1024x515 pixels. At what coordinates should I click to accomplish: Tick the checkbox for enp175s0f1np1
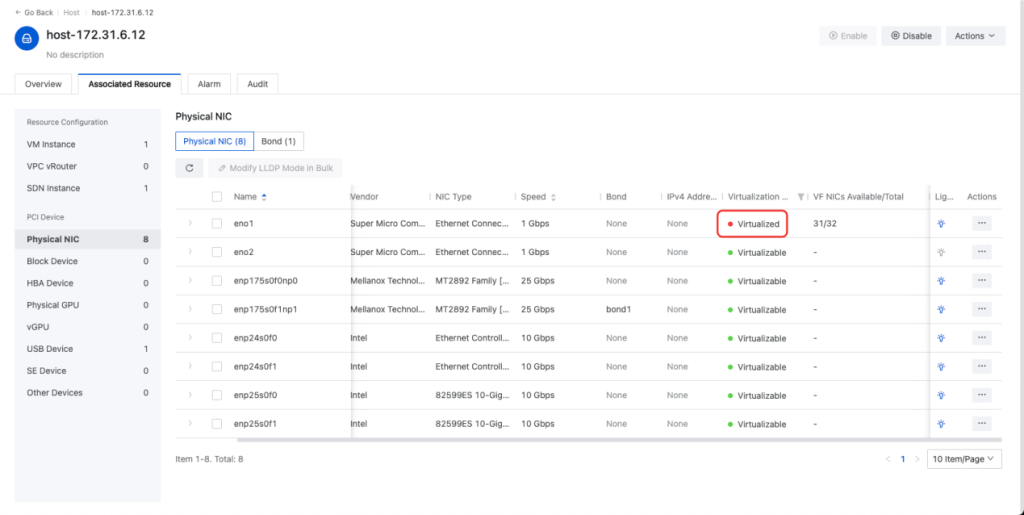point(217,310)
